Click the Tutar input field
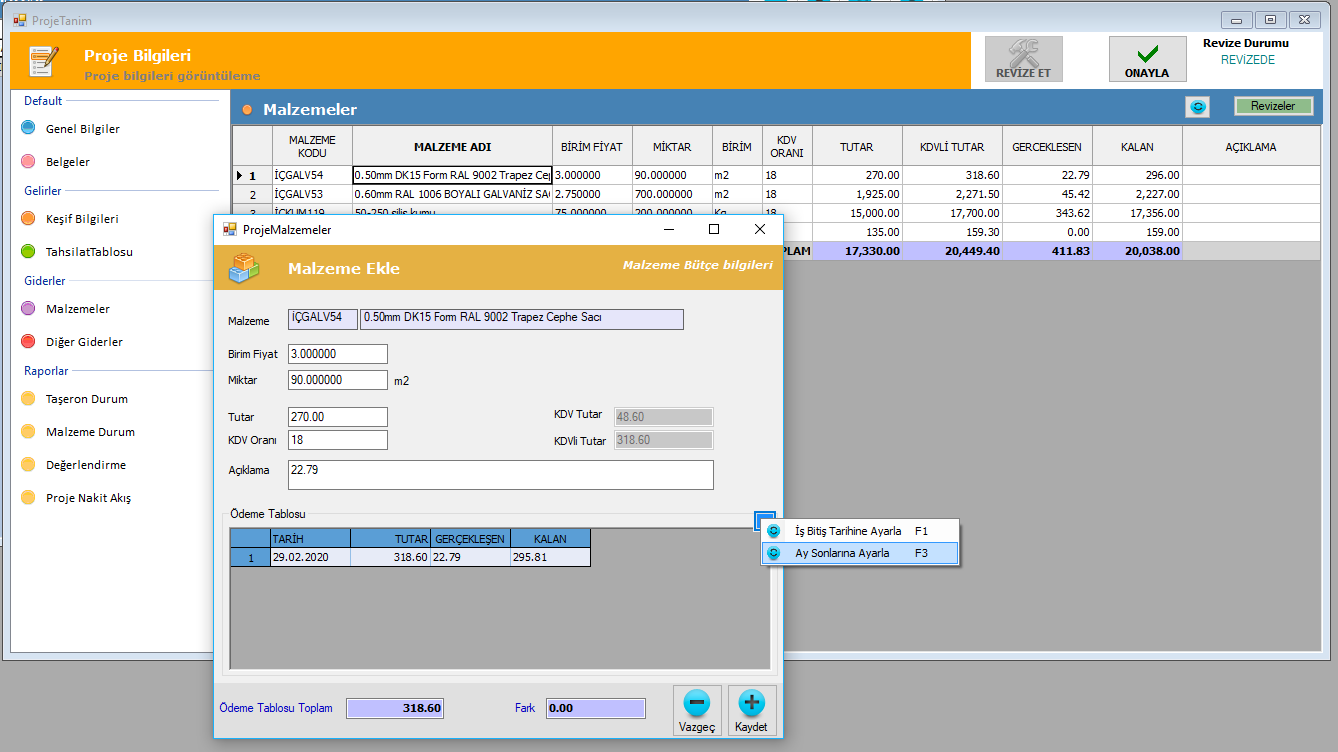Image resolution: width=1338 pixels, height=752 pixels. click(338, 417)
